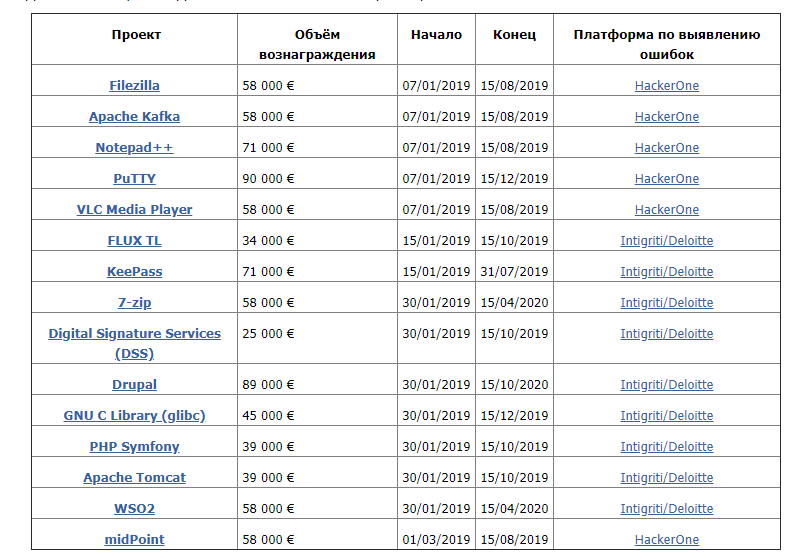
Task: Open the Apache Kafka project link
Action: tap(134, 117)
